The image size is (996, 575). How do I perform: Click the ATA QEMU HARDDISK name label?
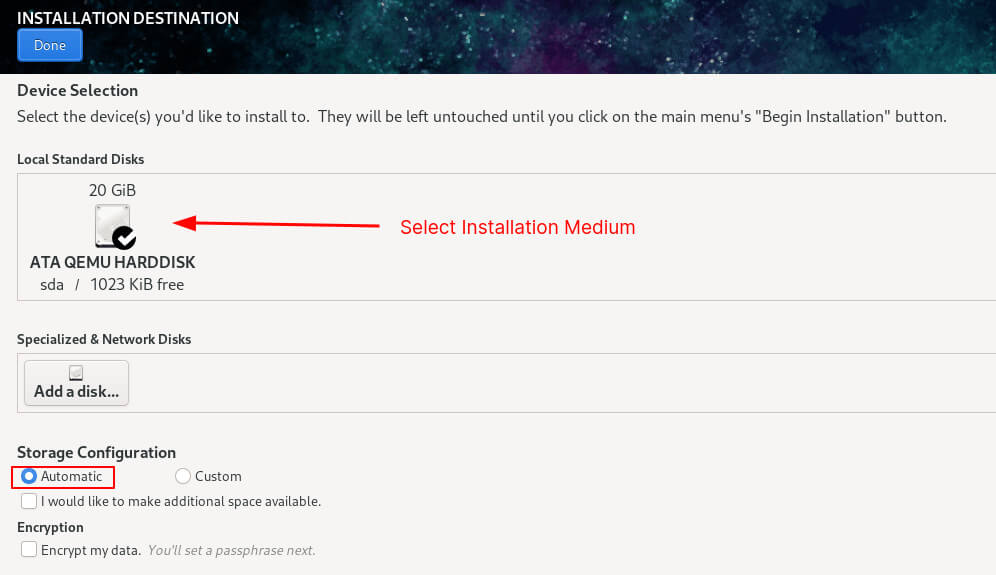point(112,262)
